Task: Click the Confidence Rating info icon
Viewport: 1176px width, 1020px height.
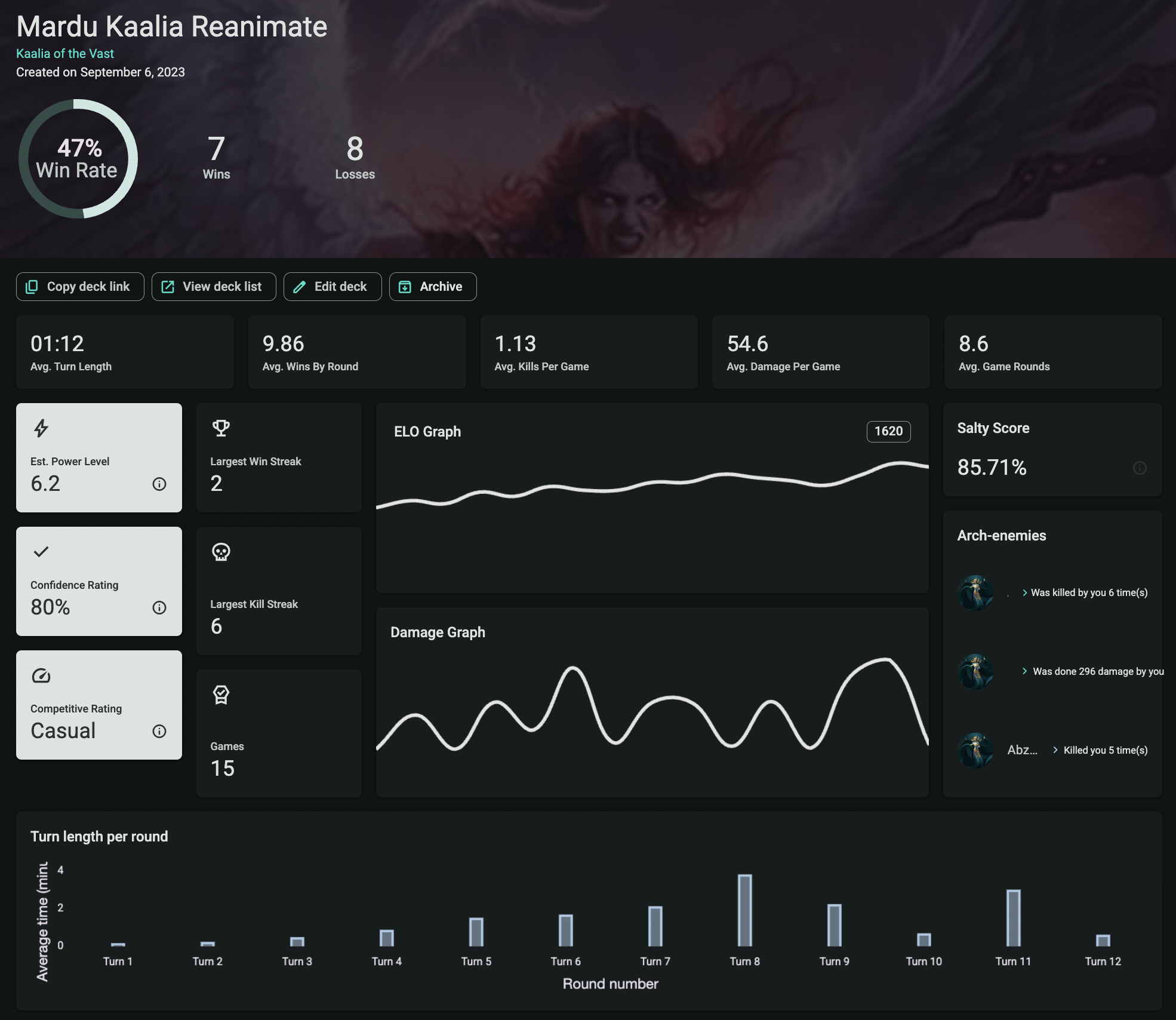Action: (x=159, y=607)
